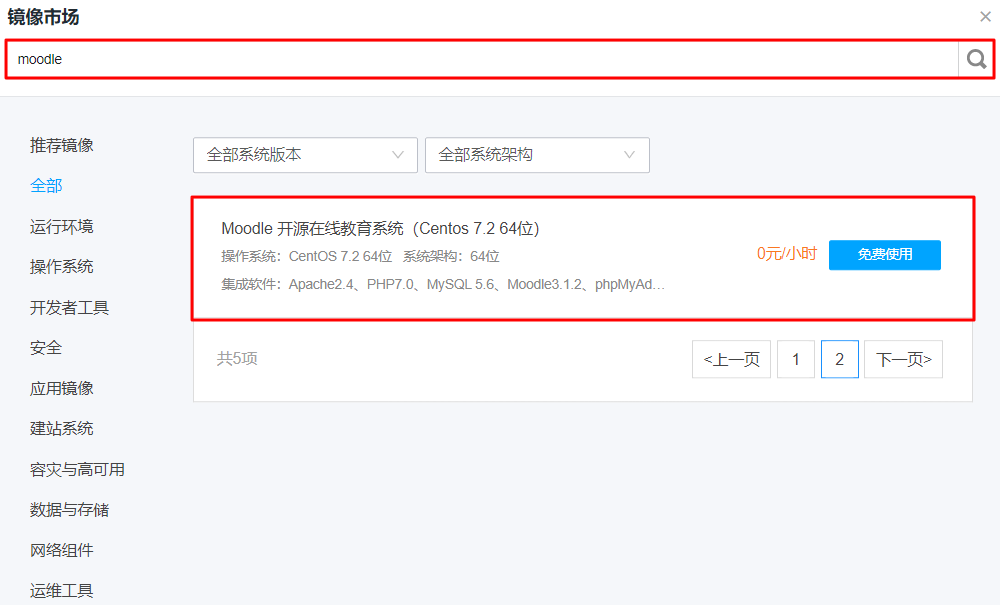Click the 集成软件 Apache2.4 PHP7.0 line
The height and width of the screenshot is (605, 1000).
click(443, 284)
